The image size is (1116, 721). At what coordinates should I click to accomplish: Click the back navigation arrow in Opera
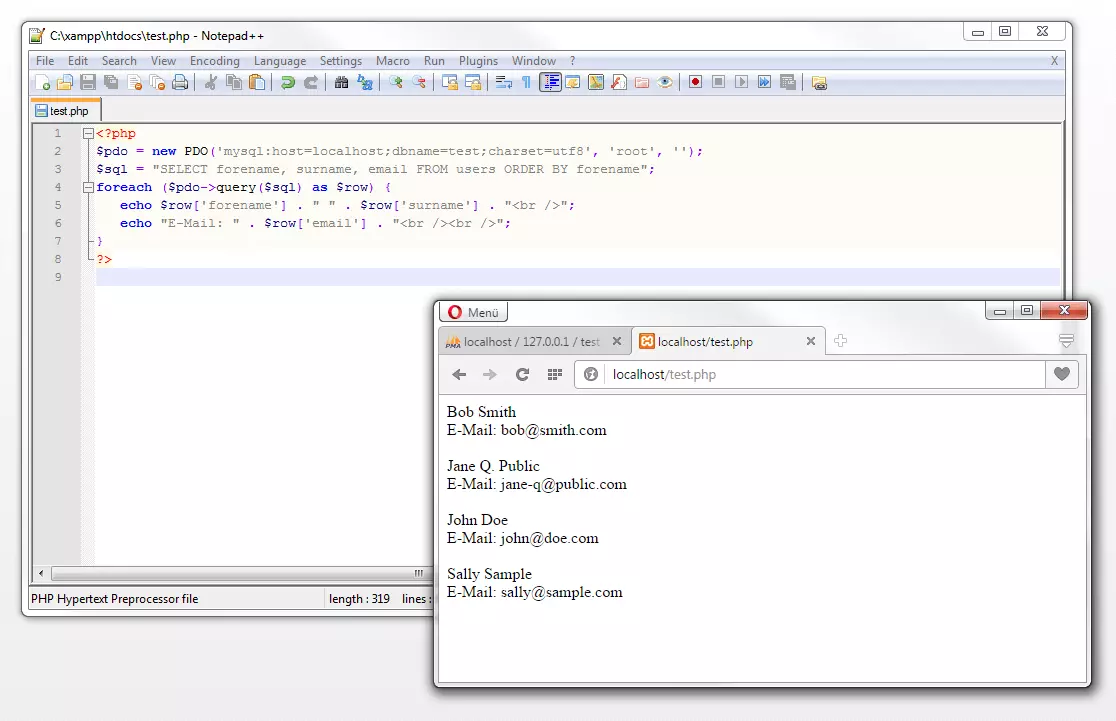459,374
